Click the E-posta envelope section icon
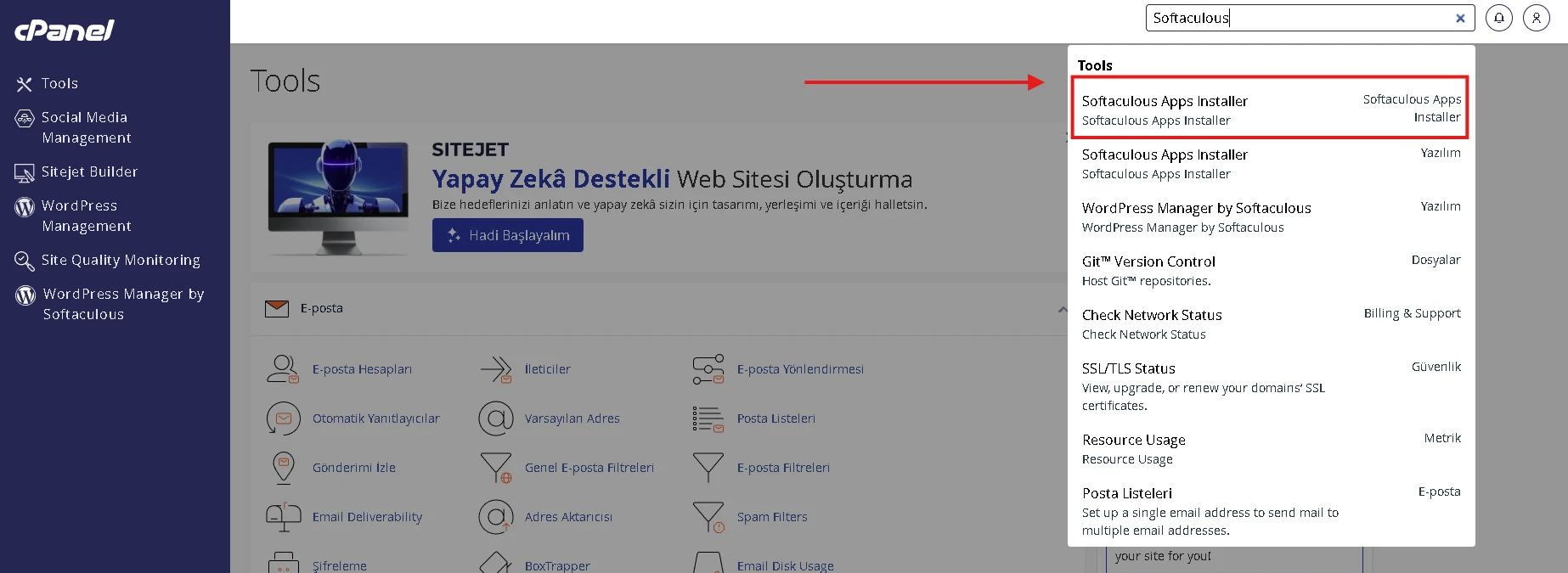 [x=277, y=308]
